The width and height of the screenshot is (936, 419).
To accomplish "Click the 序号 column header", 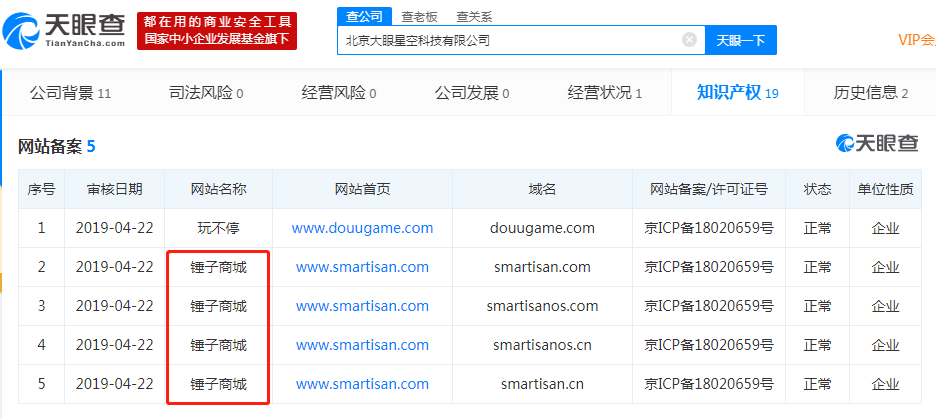I will [x=41, y=189].
